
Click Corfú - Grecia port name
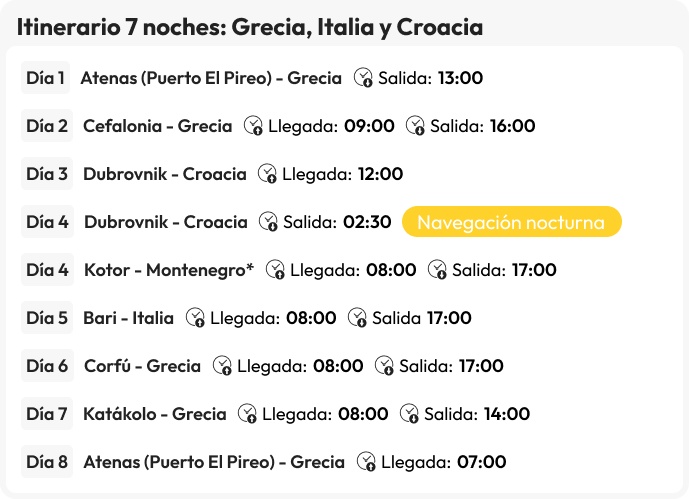point(142,366)
